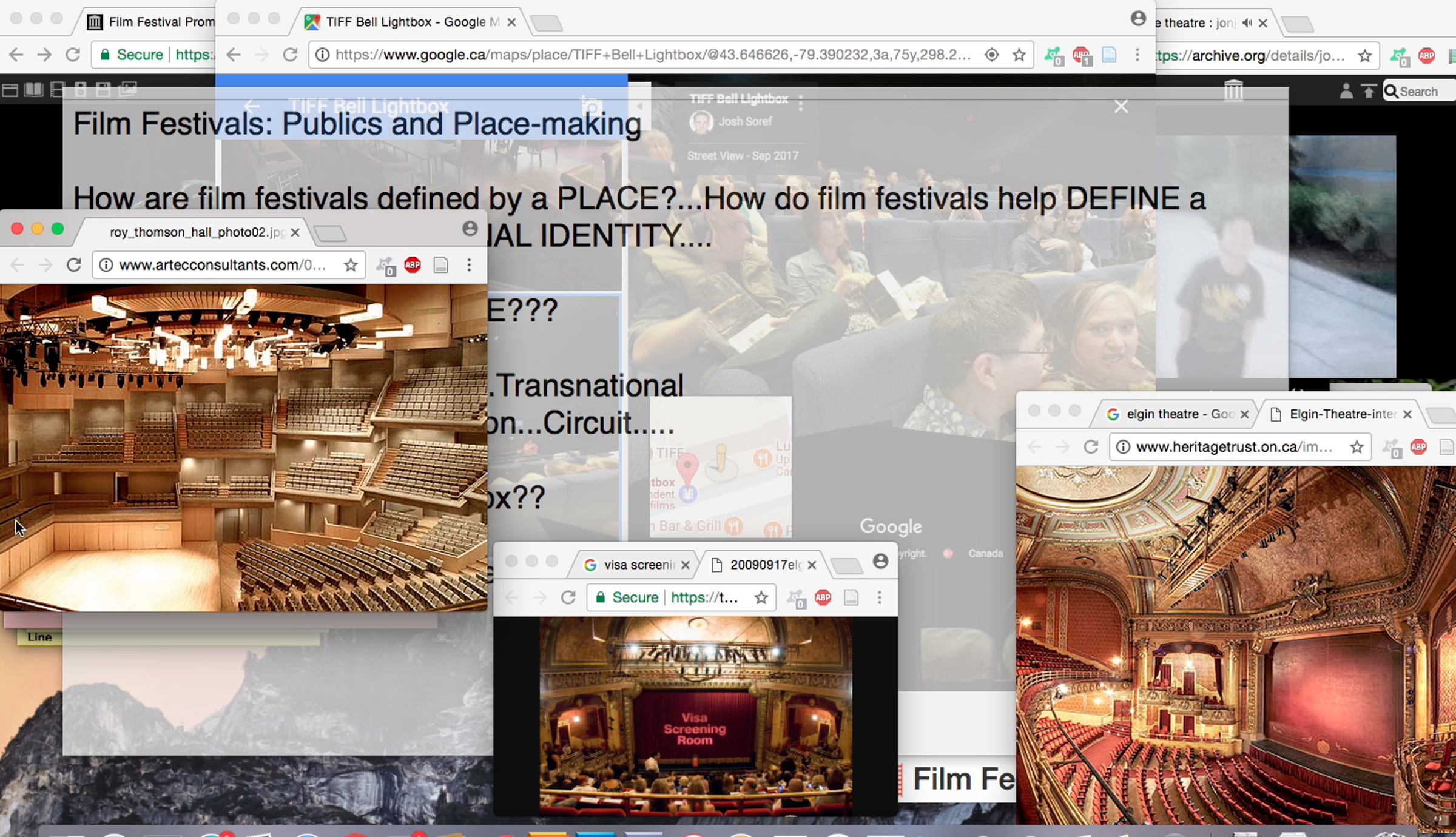Open Josh Soref's contributor profile
This screenshot has height=837, width=1456.
(x=744, y=121)
